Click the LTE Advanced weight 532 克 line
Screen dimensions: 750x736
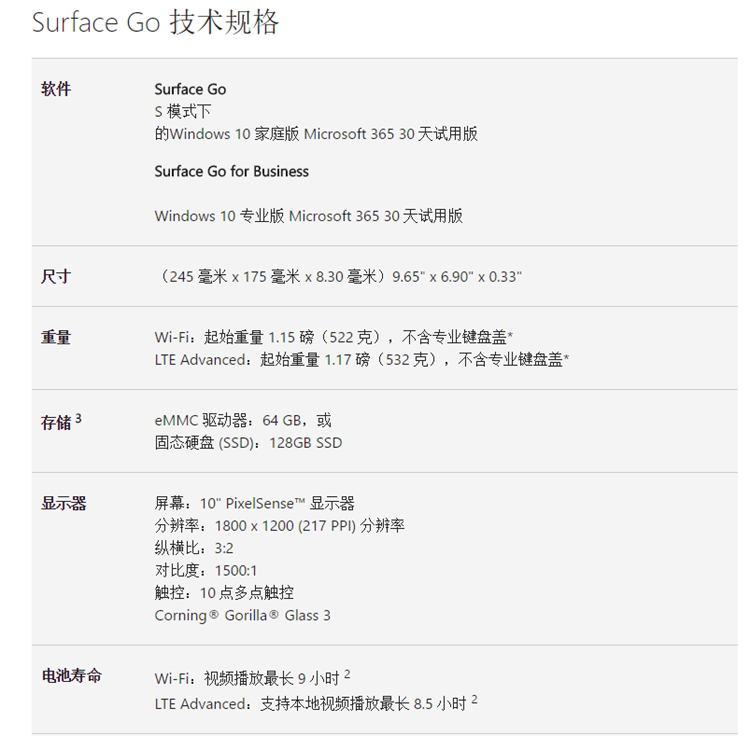(362, 359)
